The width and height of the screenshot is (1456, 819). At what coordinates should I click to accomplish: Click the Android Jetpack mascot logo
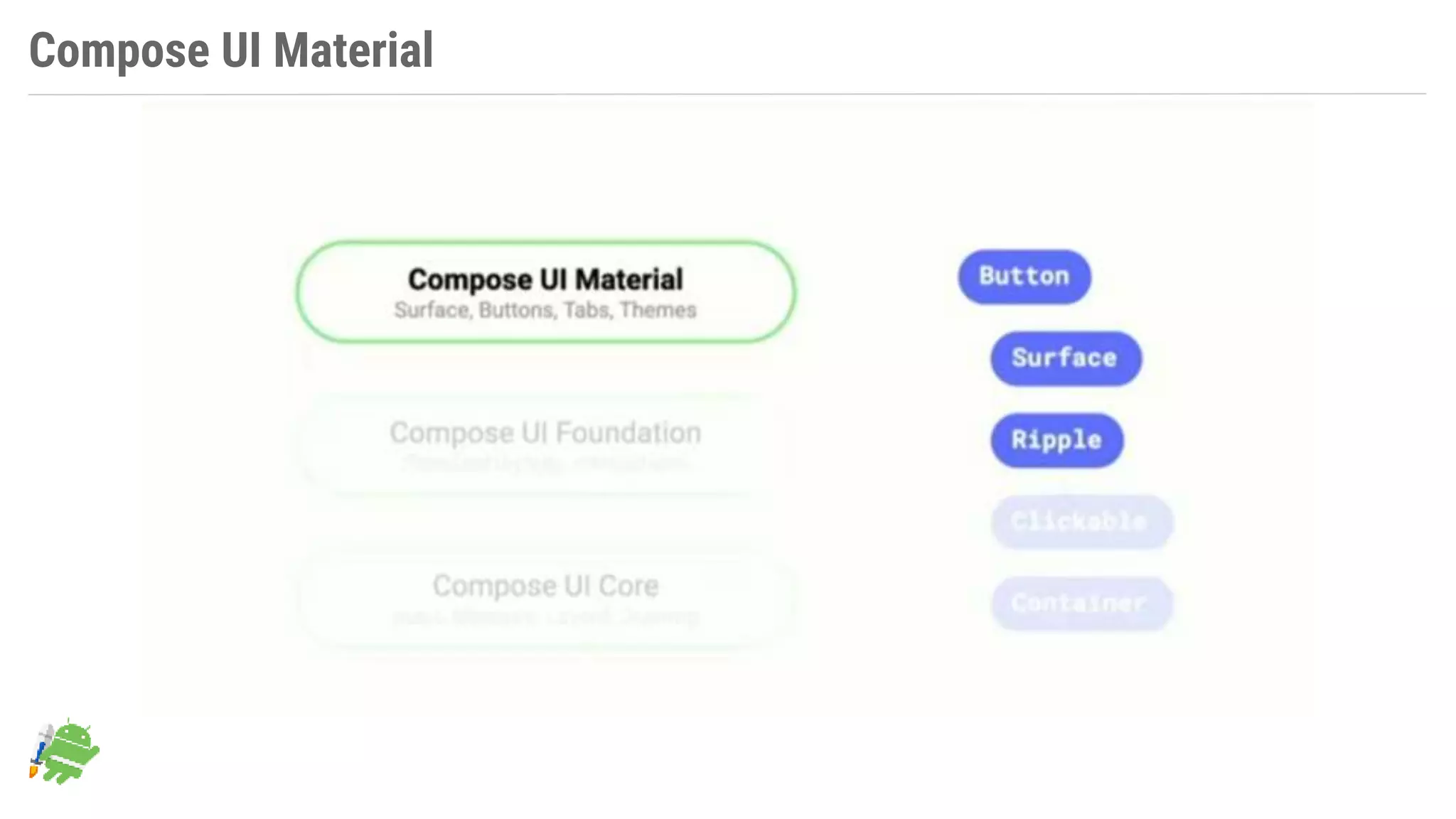point(68,752)
